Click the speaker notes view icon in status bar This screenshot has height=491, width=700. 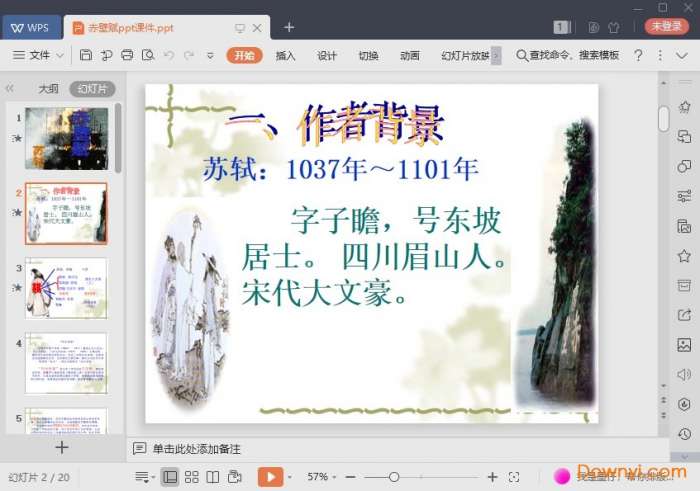(x=235, y=477)
